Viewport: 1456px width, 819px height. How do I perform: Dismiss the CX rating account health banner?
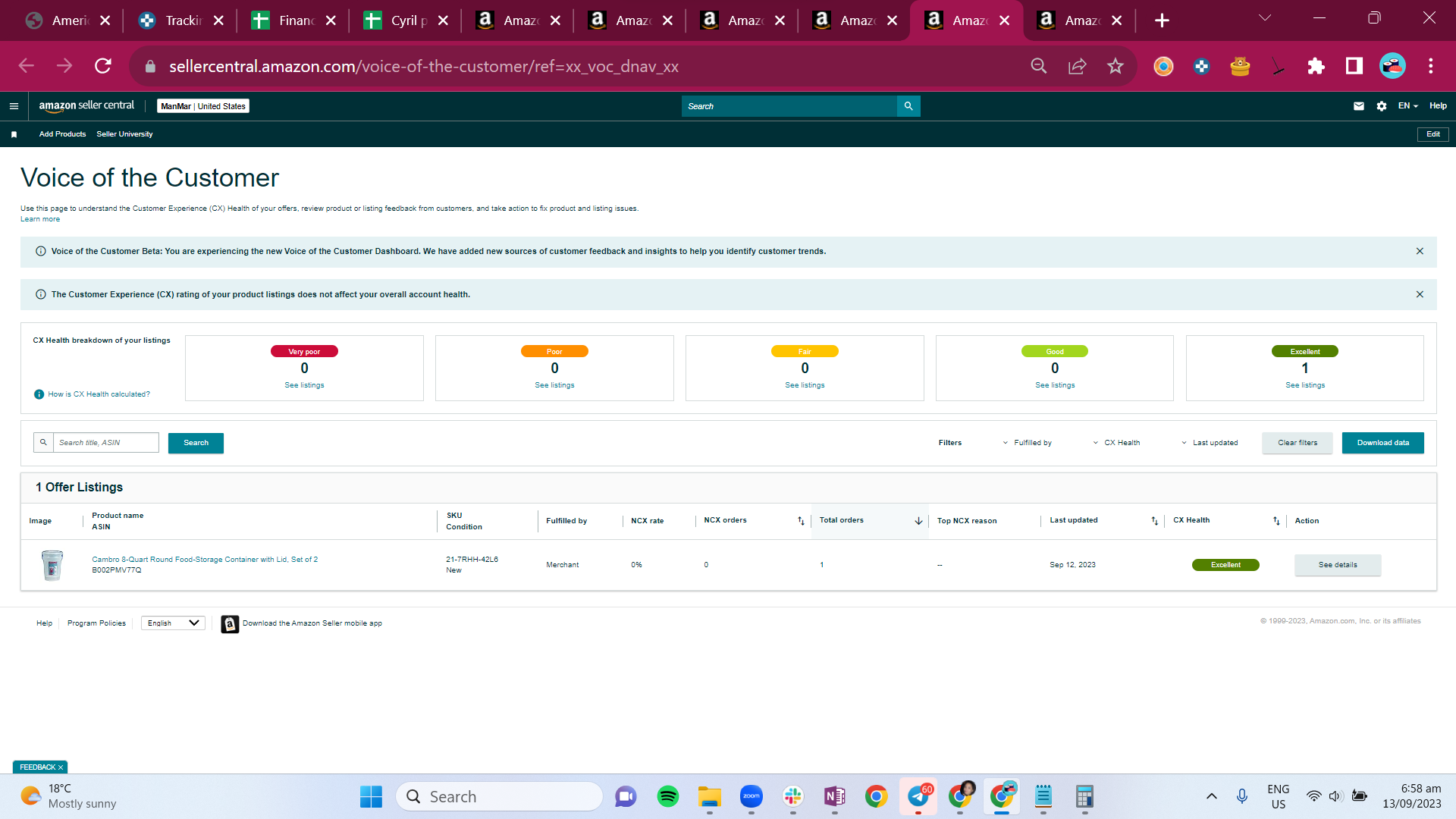(x=1420, y=294)
